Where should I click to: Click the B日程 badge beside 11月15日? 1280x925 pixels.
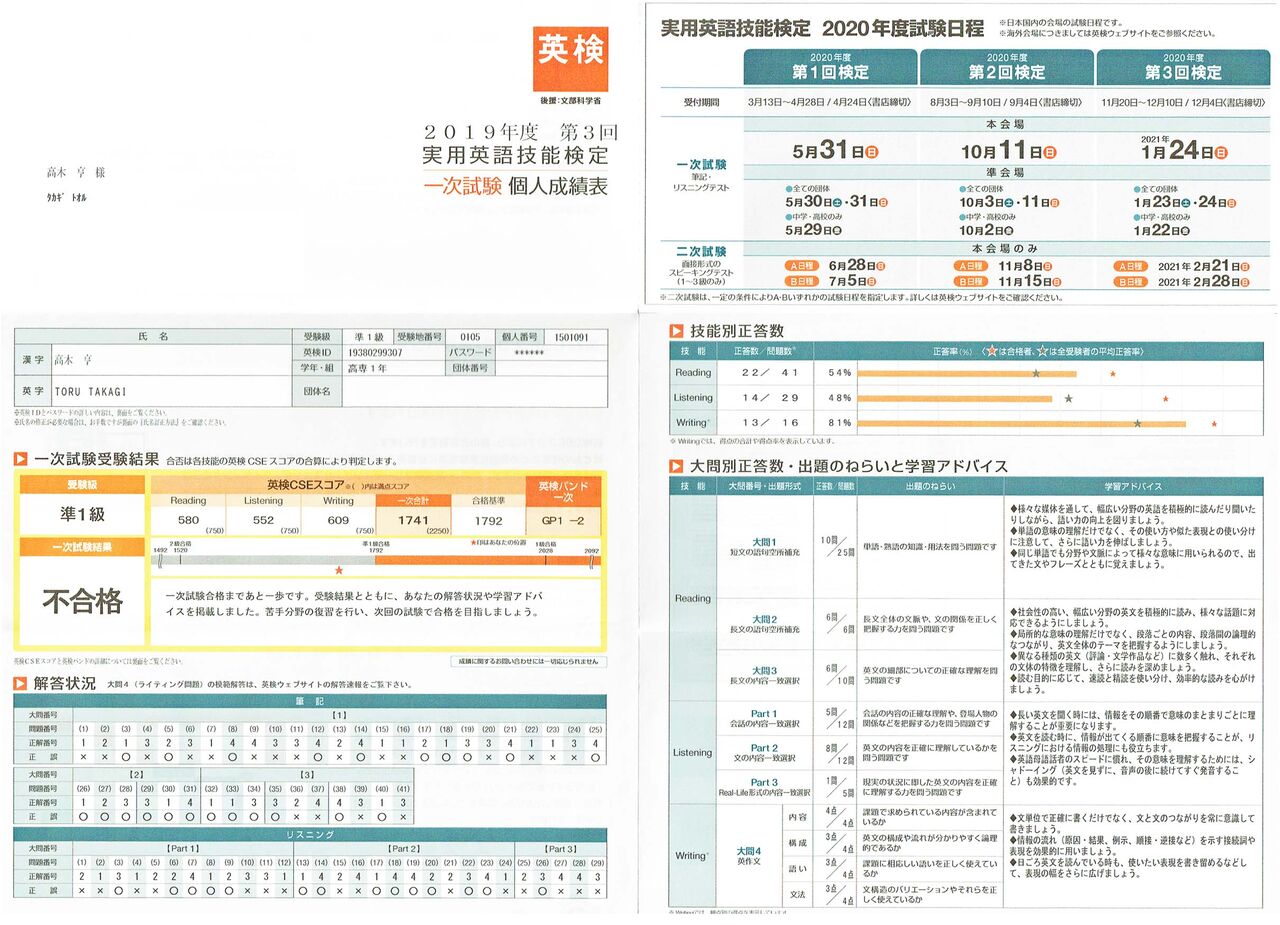click(x=970, y=283)
